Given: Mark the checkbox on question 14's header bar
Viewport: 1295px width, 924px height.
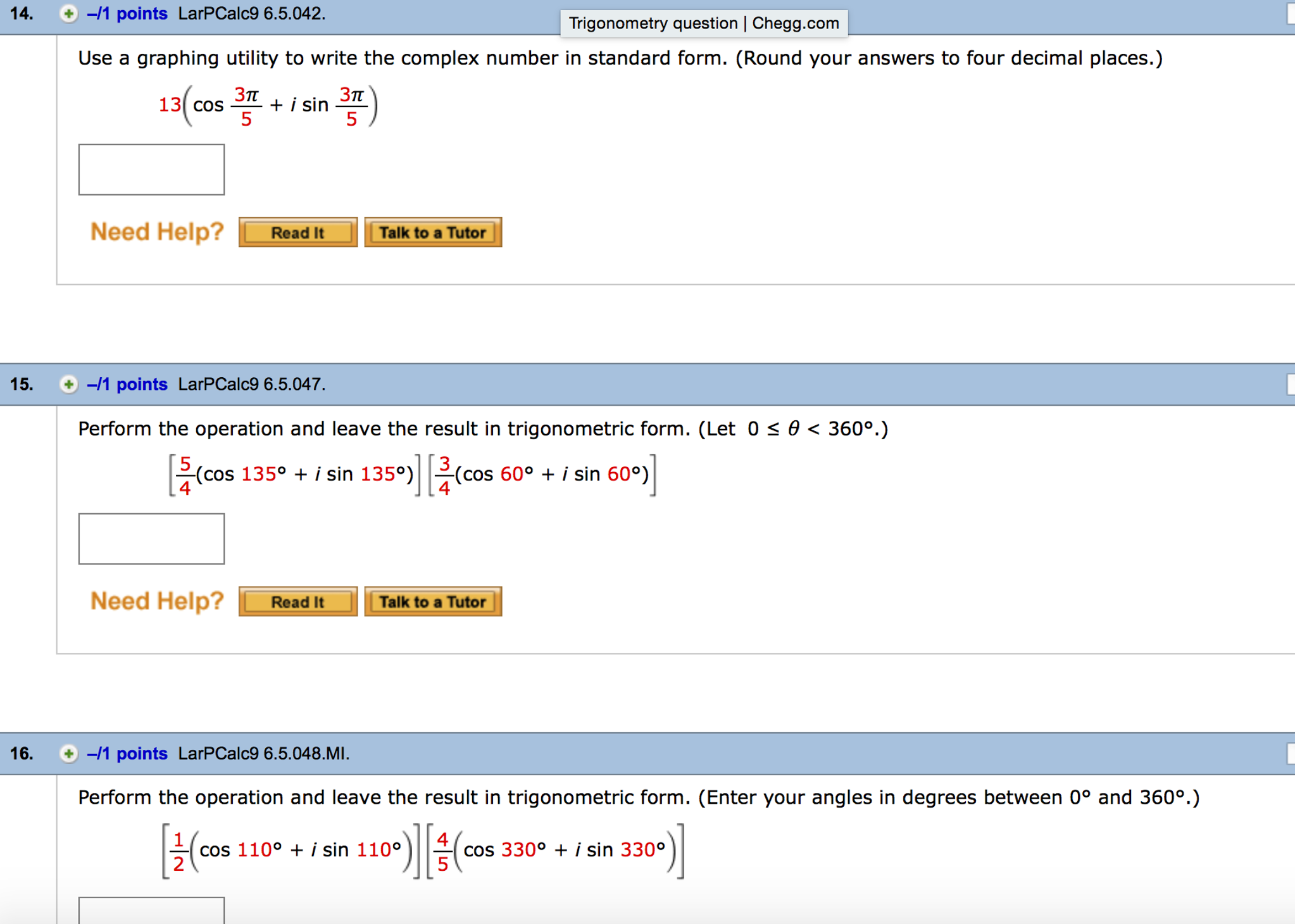Looking at the screenshot, I should [x=1291, y=13].
